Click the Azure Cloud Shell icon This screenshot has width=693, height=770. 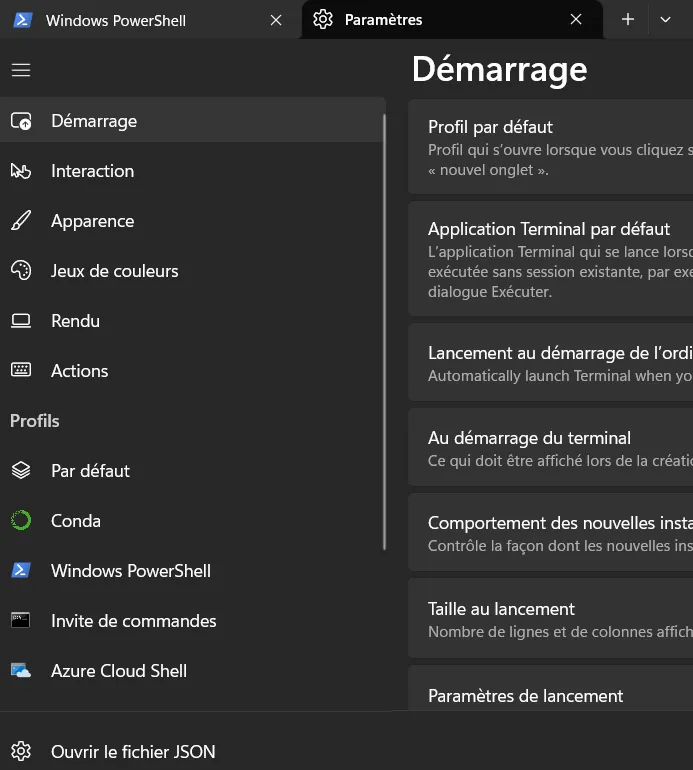[x=21, y=670]
